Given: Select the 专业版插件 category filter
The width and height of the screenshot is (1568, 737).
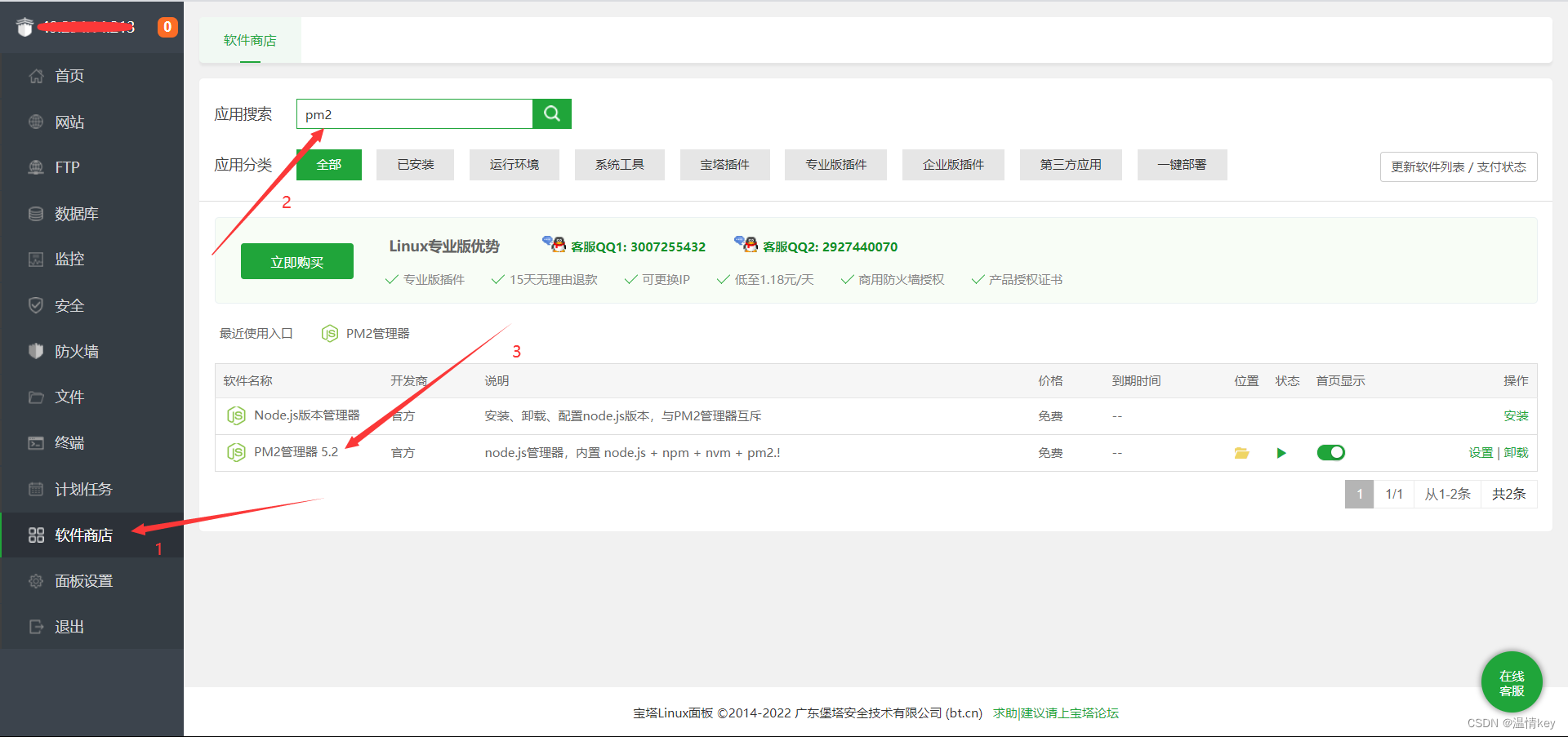Looking at the screenshot, I should pyautogui.click(x=835, y=165).
